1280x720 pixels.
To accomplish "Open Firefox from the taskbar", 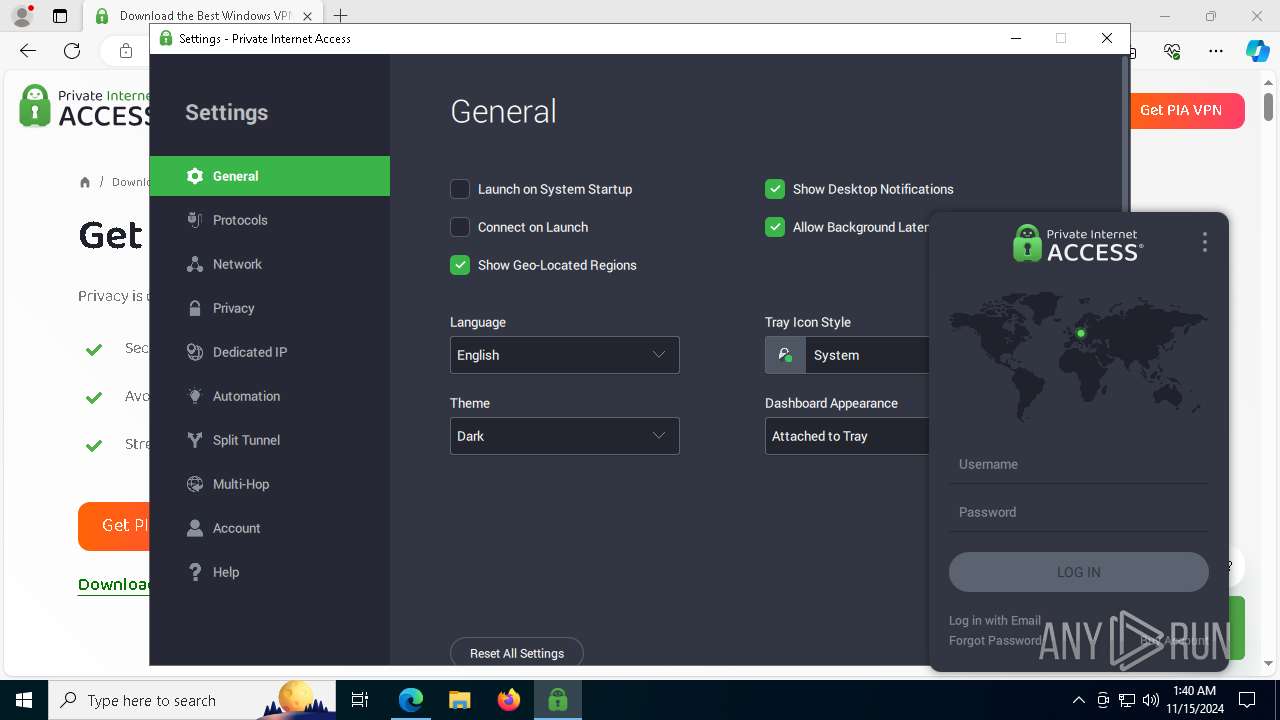I will (509, 700).
